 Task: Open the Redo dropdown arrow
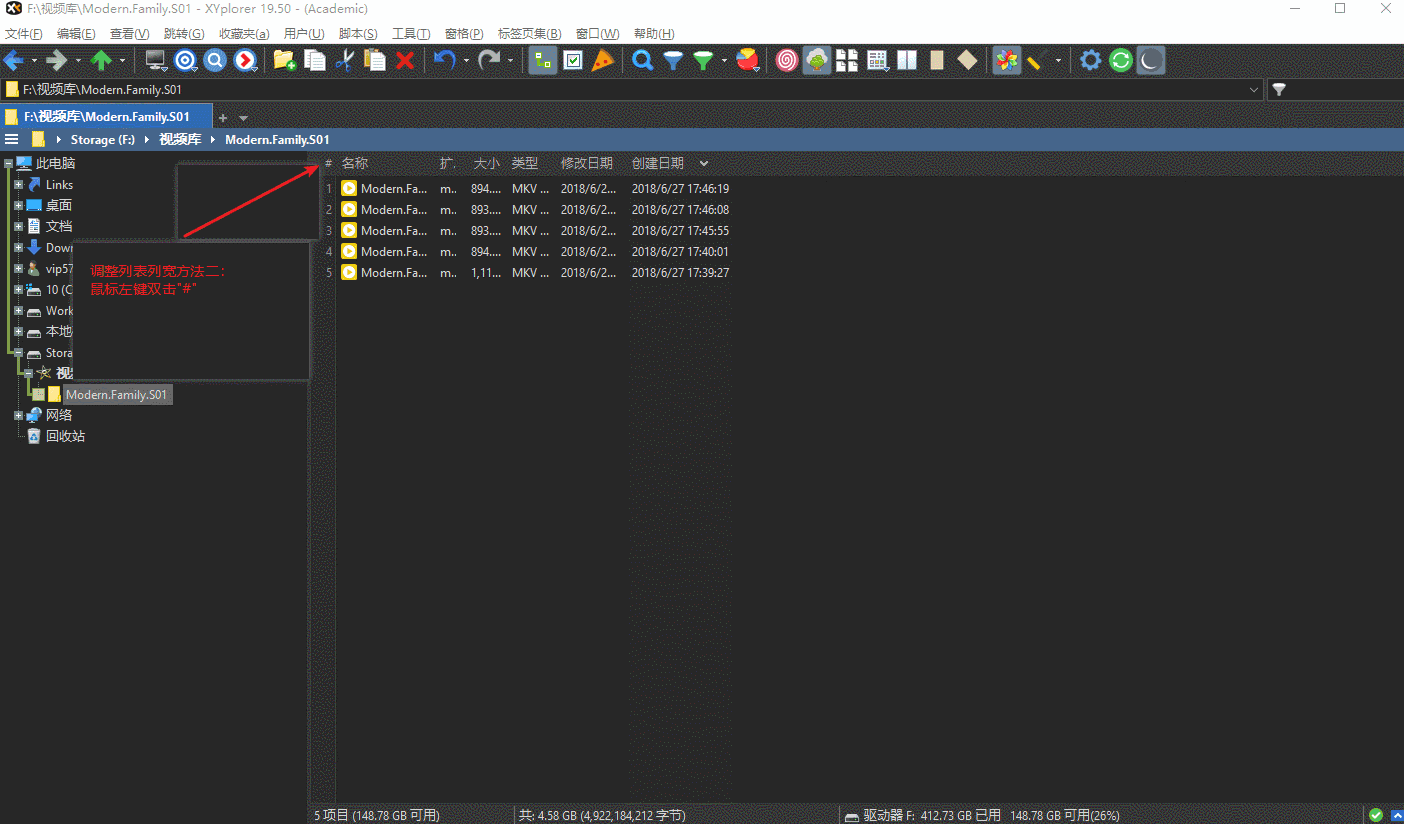(510, 60)
